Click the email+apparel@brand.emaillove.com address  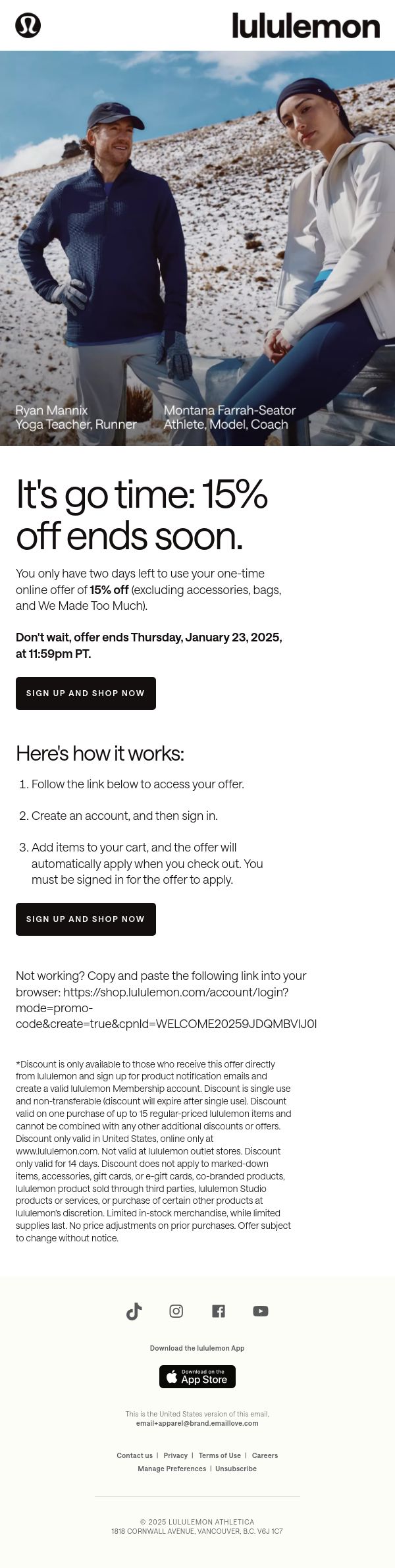[x=197, y=1423]
